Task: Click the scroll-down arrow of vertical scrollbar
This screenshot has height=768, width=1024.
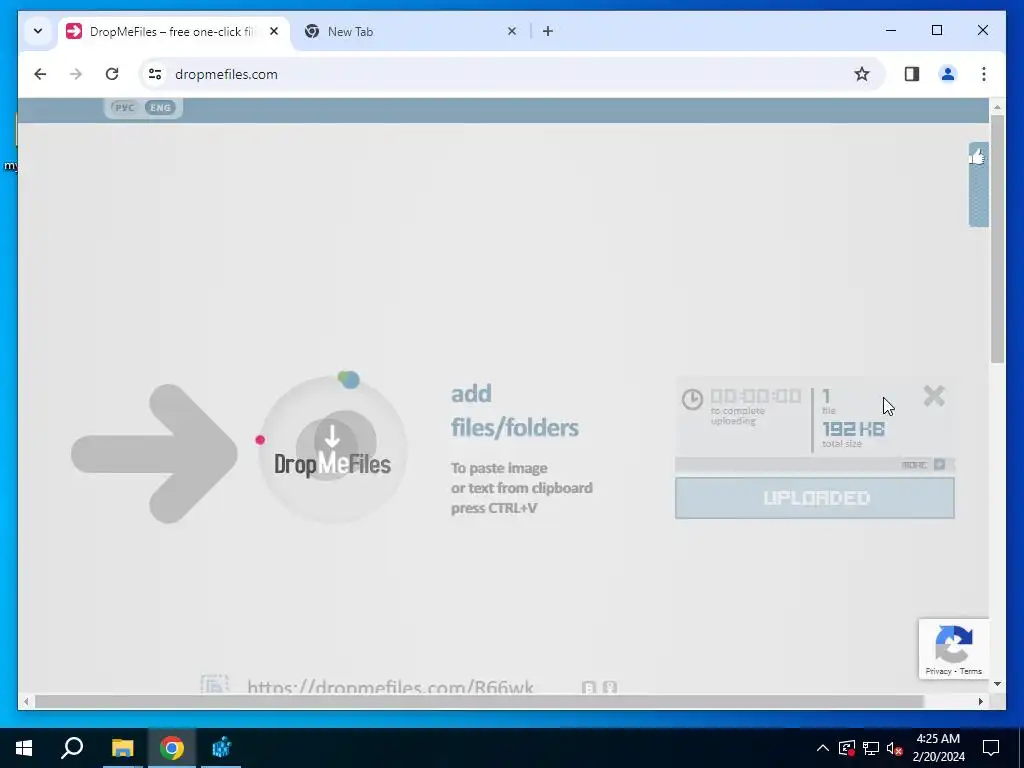Action: (997, 684)
